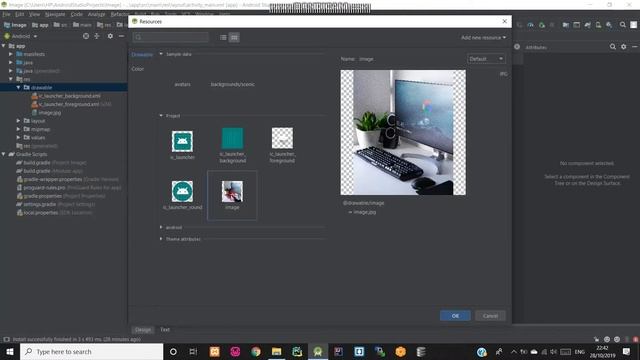The image size is (640, 360).
Task: Select ic_launcher_background.xml in project tree
Action: (66, 96)
